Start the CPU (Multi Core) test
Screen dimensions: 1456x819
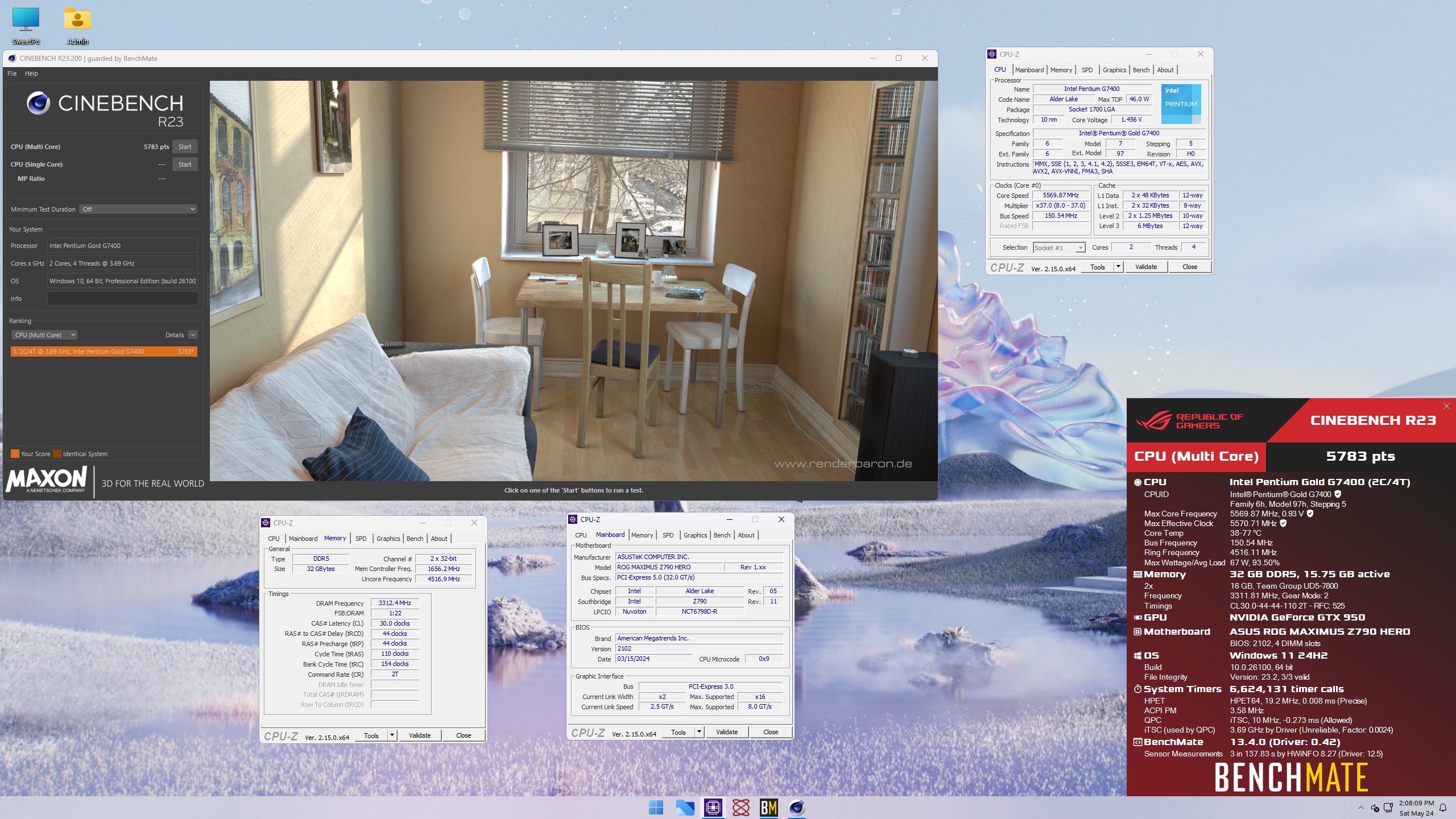(185, 147)
